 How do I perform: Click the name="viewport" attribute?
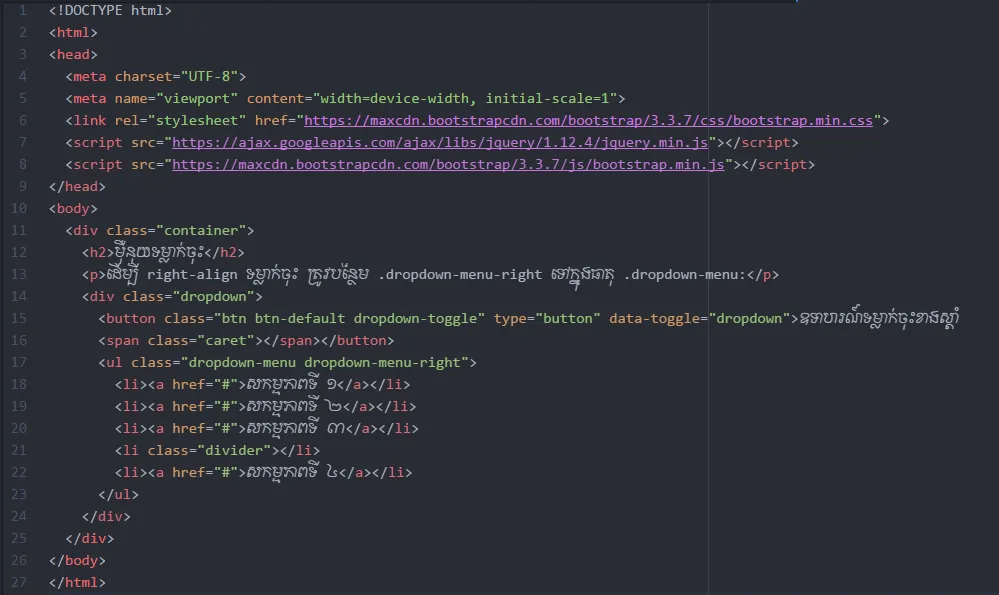(x=176, y=99)
